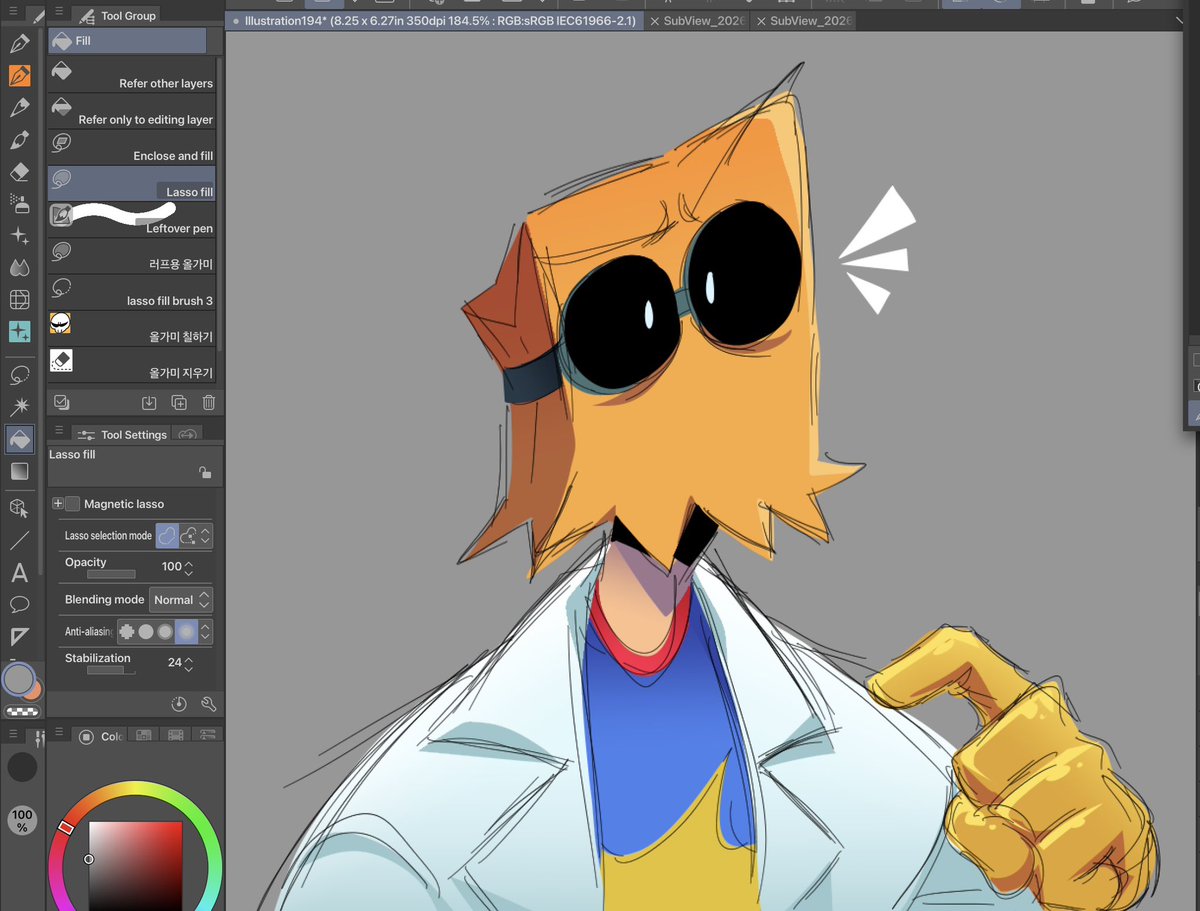Enable the Magnetic lasso checkbox
The width and height of the screenshot is (1200, 911).
[72, 504]
